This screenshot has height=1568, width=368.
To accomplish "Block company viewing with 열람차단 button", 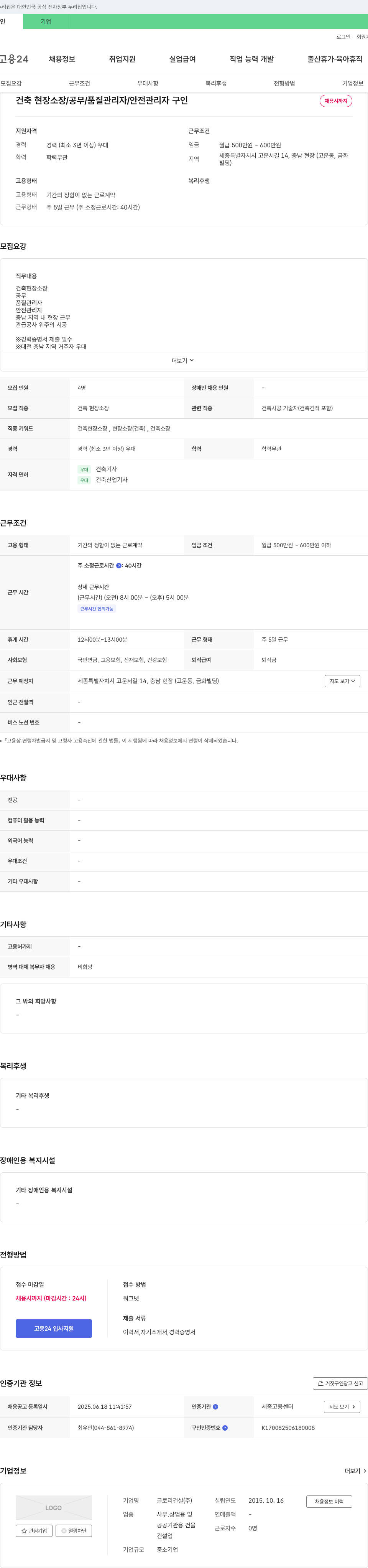I will [x=74, y=1530].
